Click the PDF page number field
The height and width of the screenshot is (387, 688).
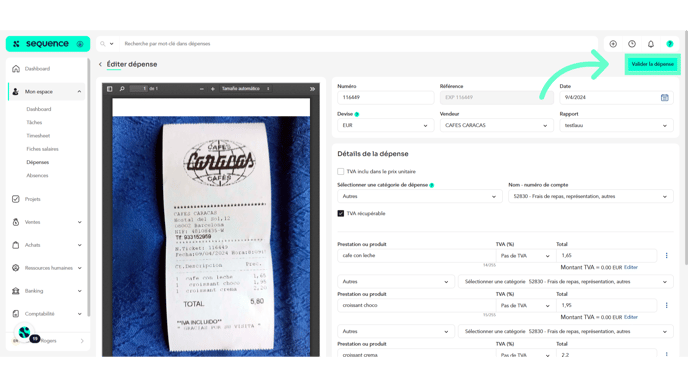[139, 89]
